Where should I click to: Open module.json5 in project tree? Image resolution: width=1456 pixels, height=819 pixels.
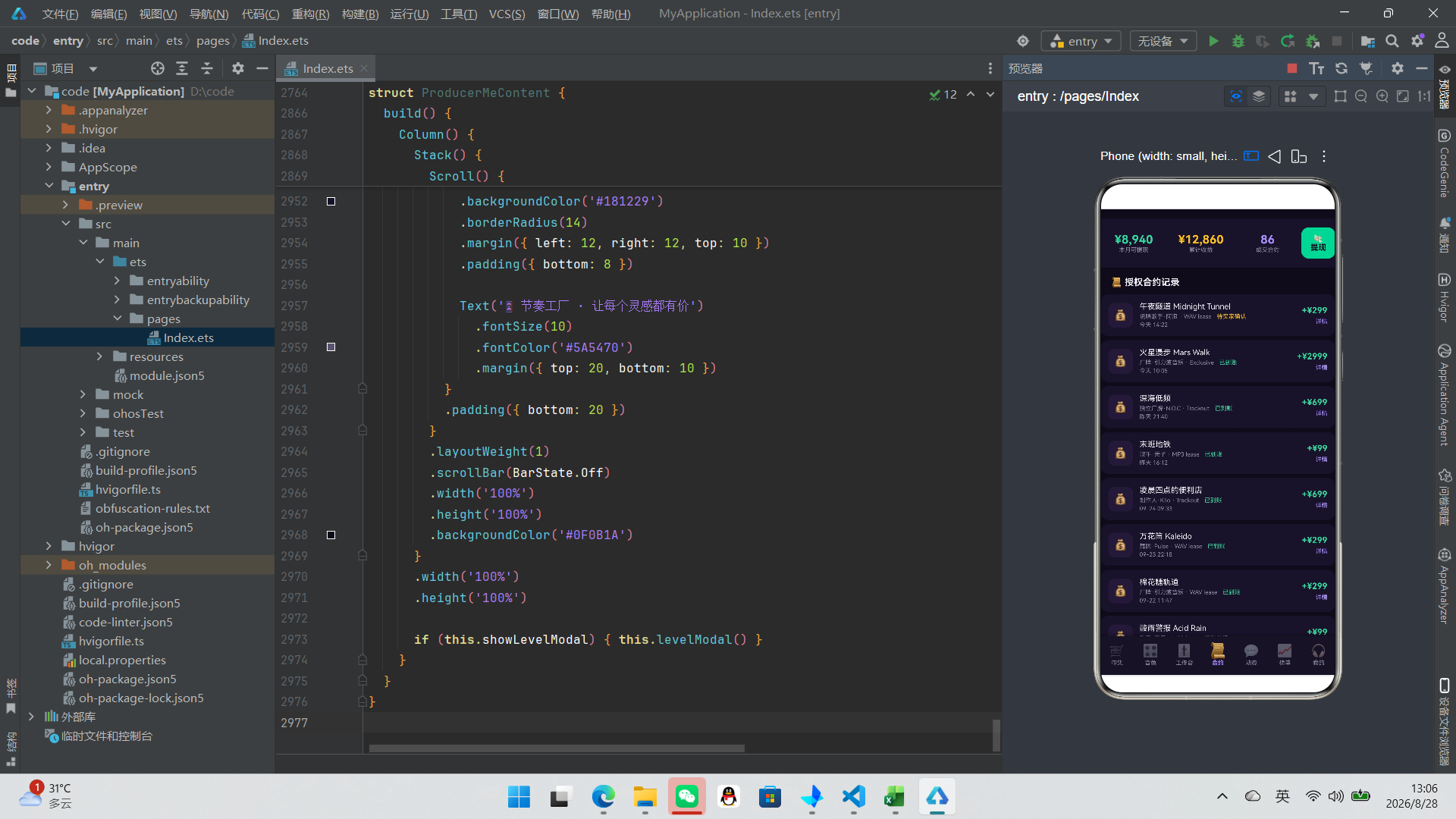click(x=166, y=375)
